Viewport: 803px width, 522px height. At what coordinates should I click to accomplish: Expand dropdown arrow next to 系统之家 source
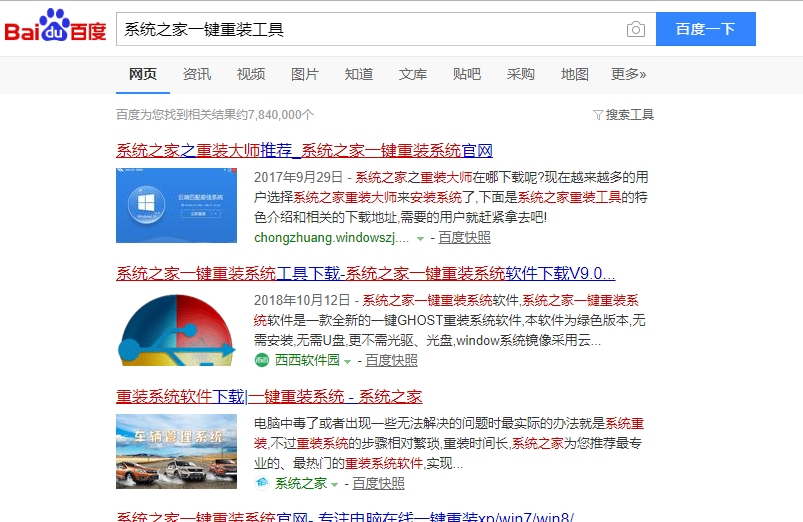pyautogui.click(x=335, y=484)
